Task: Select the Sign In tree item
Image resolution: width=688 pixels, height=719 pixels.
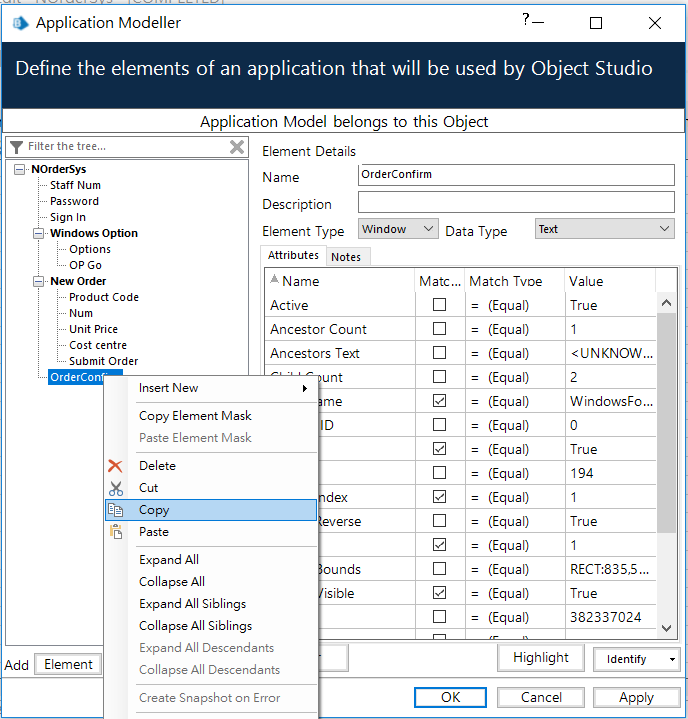Action: [68, 217]
